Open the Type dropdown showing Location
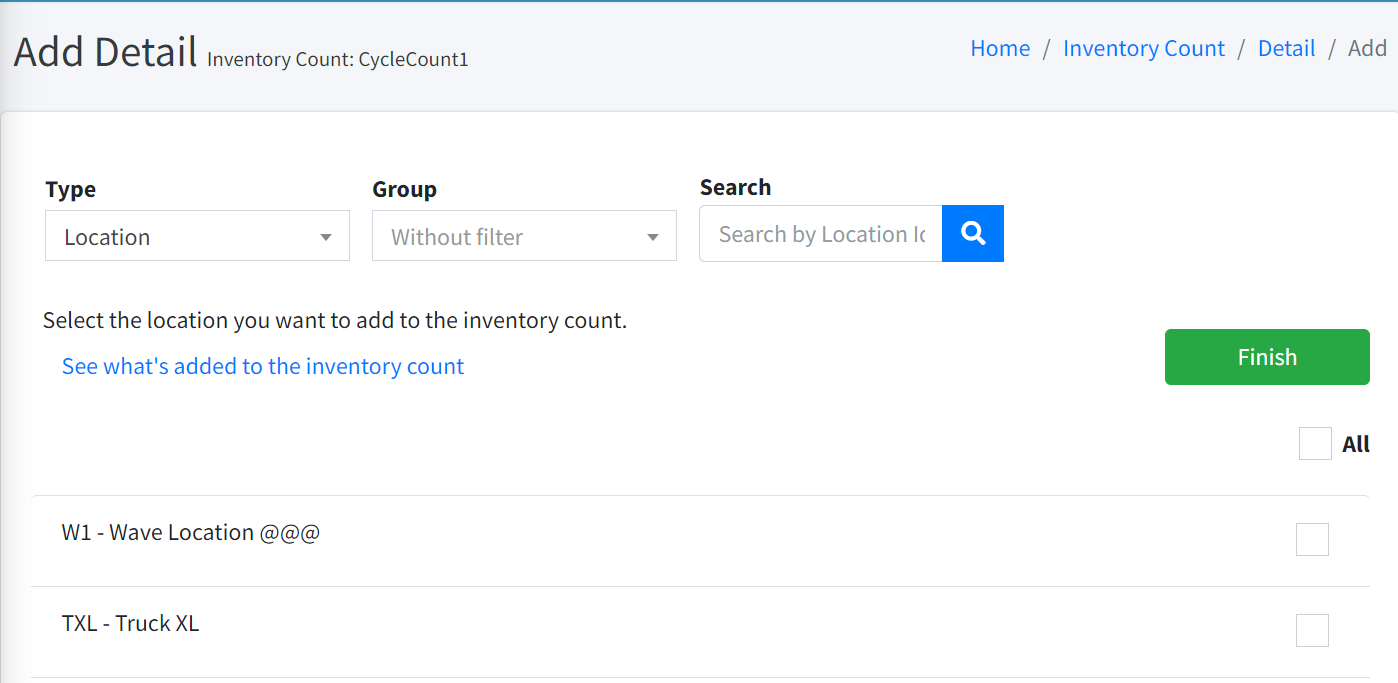 click(197, 236)
